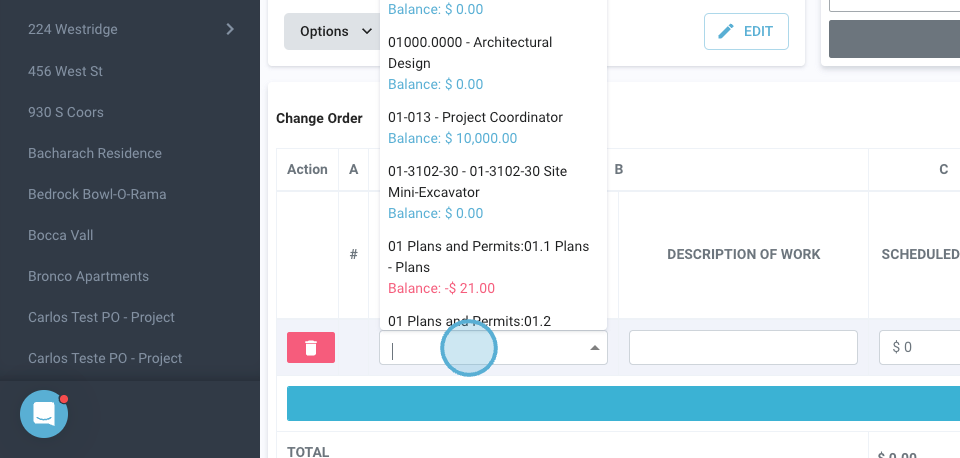Open the 930 S Coors project

pos(66,112)
